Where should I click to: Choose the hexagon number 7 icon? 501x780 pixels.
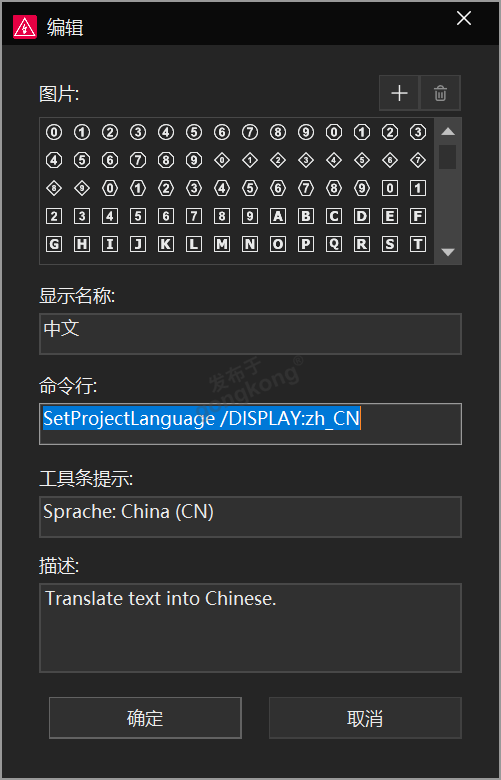(306, 188)
